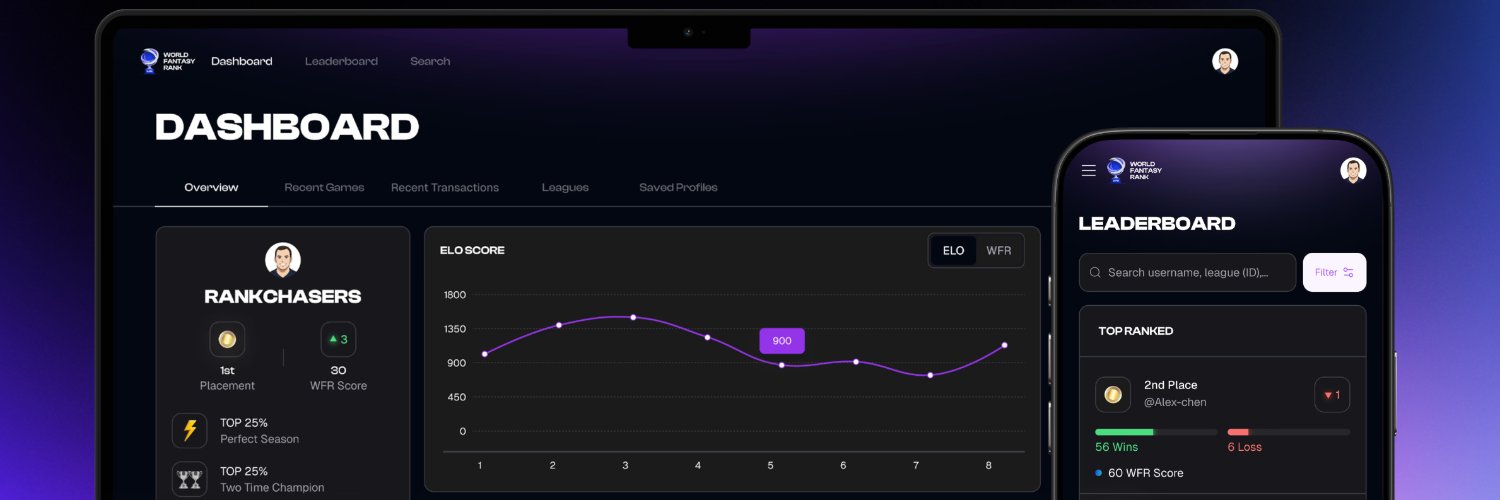
Task: Click the 60 WFR Score text
Action: pyautogui.click(x=1145, y=473)
